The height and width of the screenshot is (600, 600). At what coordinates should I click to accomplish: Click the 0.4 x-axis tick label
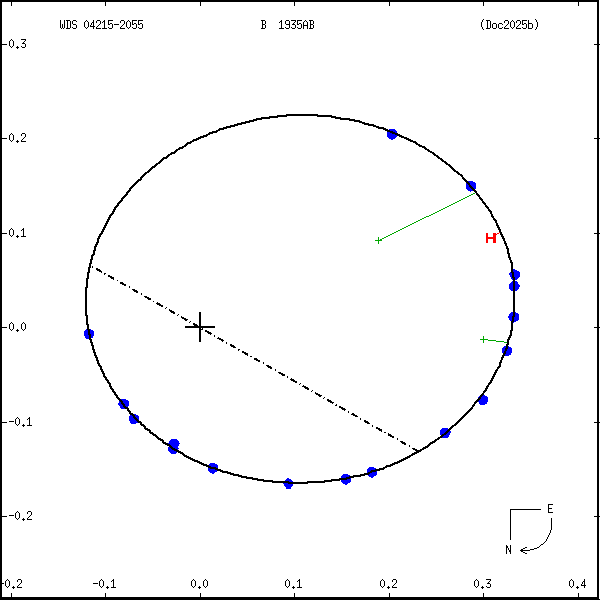pos(577,583)
